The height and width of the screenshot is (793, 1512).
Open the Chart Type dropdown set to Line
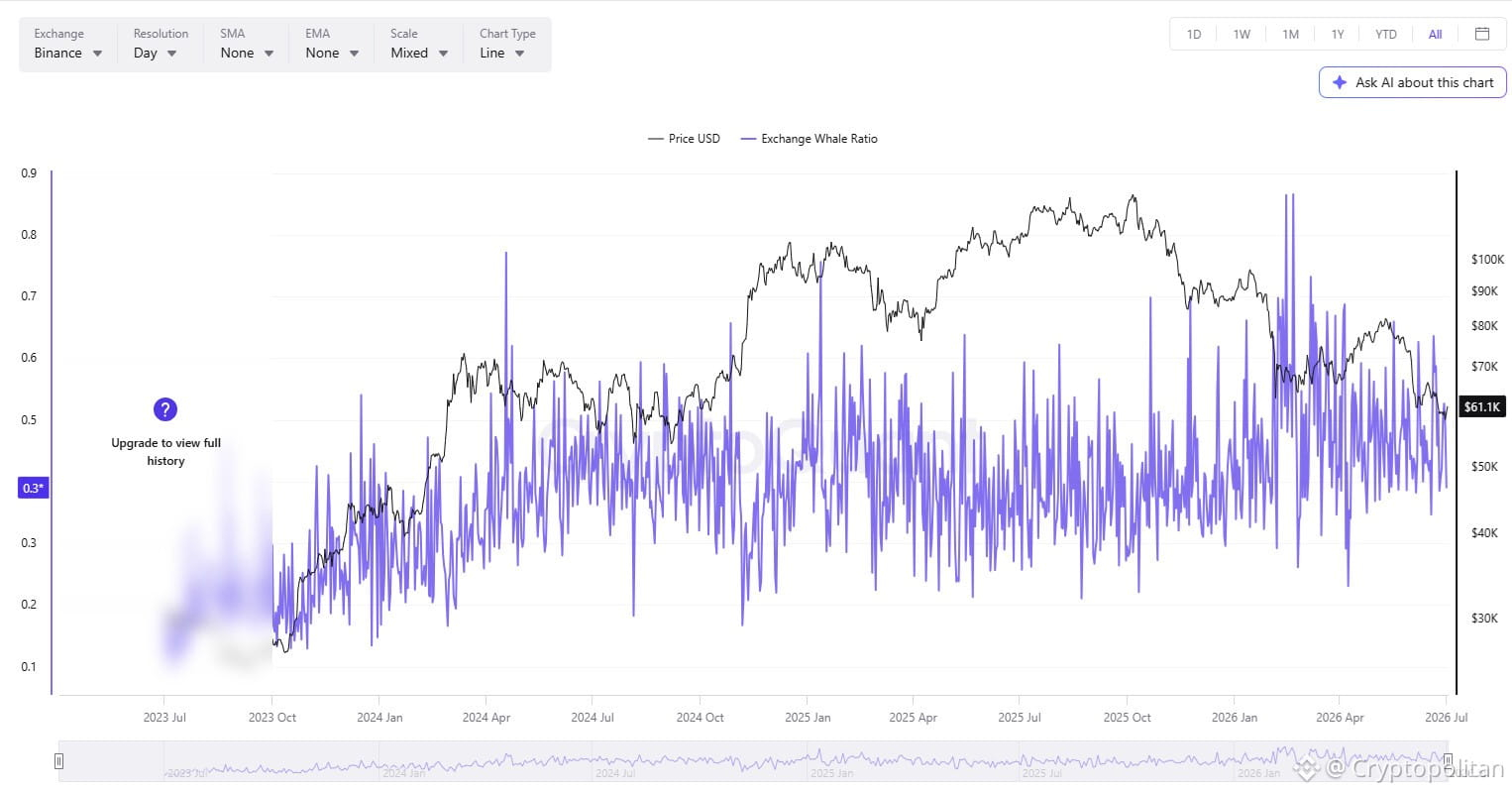tap(507, 44)
